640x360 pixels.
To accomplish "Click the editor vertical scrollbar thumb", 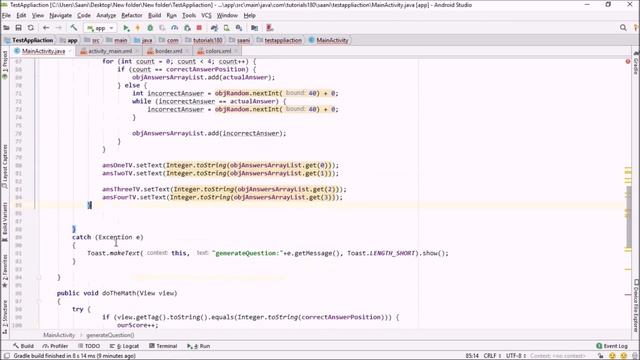I will [628, 217].
